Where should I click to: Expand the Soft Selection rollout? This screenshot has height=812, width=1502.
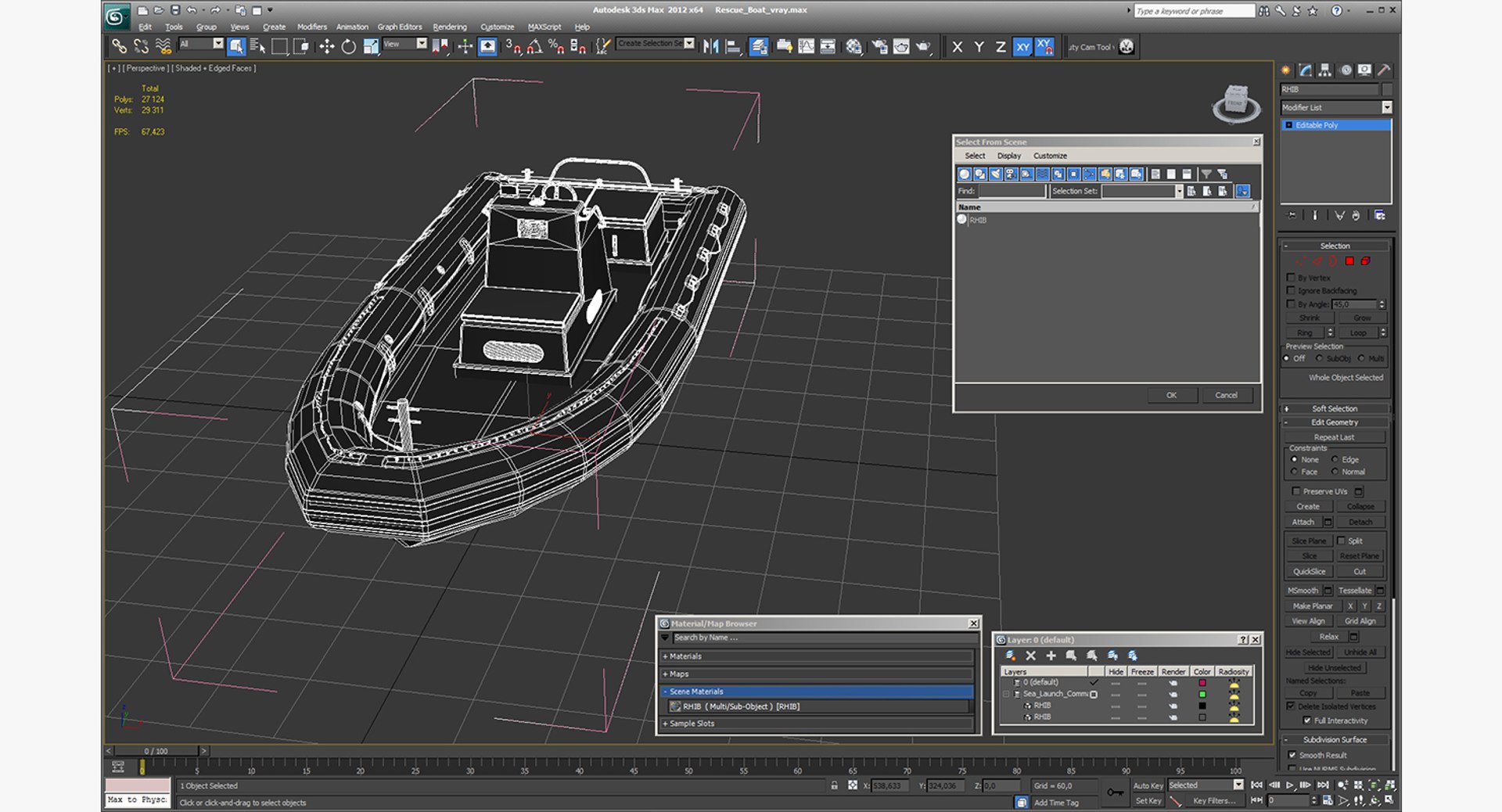coord(1335,408)
